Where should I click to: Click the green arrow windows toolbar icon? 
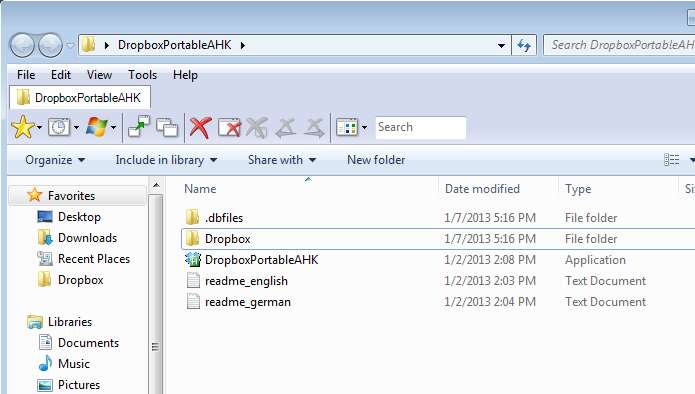point(139,127)
